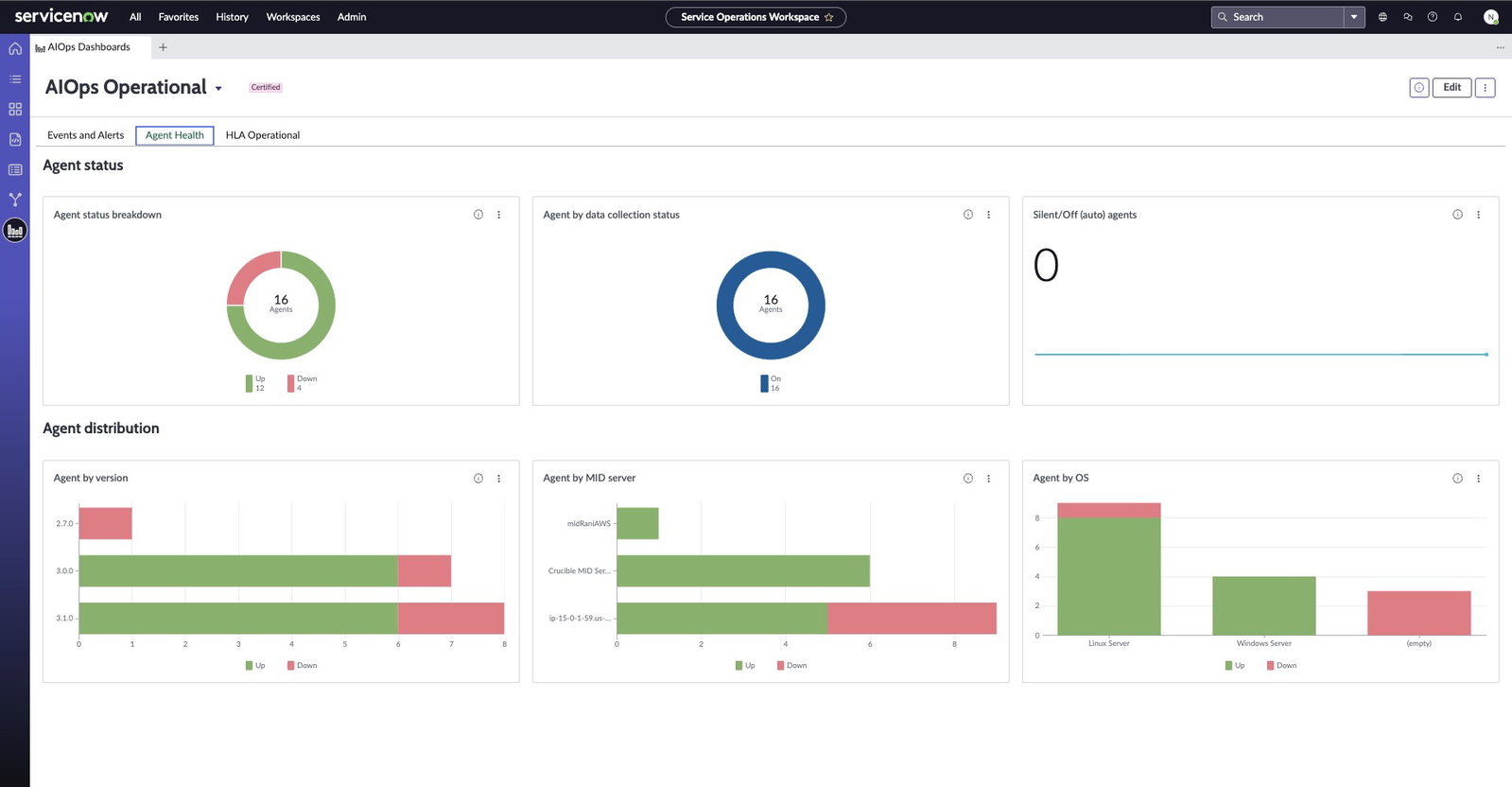Open Agent by OS options menu
The width and height of the screenshot is (1512, 787).
(1479, 479)
